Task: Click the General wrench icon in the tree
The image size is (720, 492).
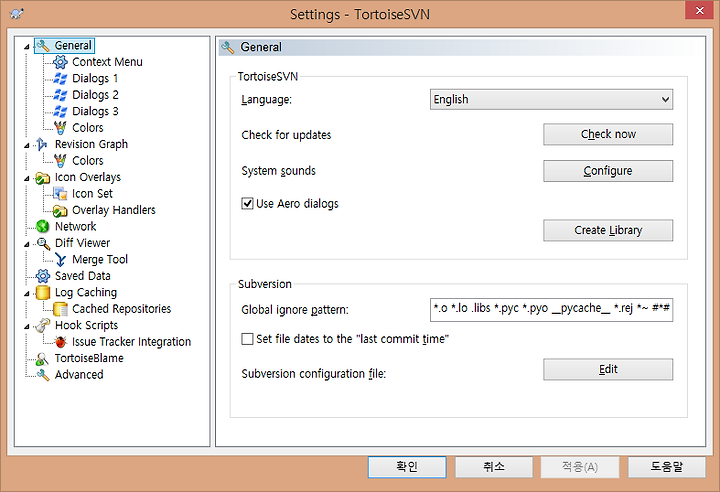Action: pos(43,45)
